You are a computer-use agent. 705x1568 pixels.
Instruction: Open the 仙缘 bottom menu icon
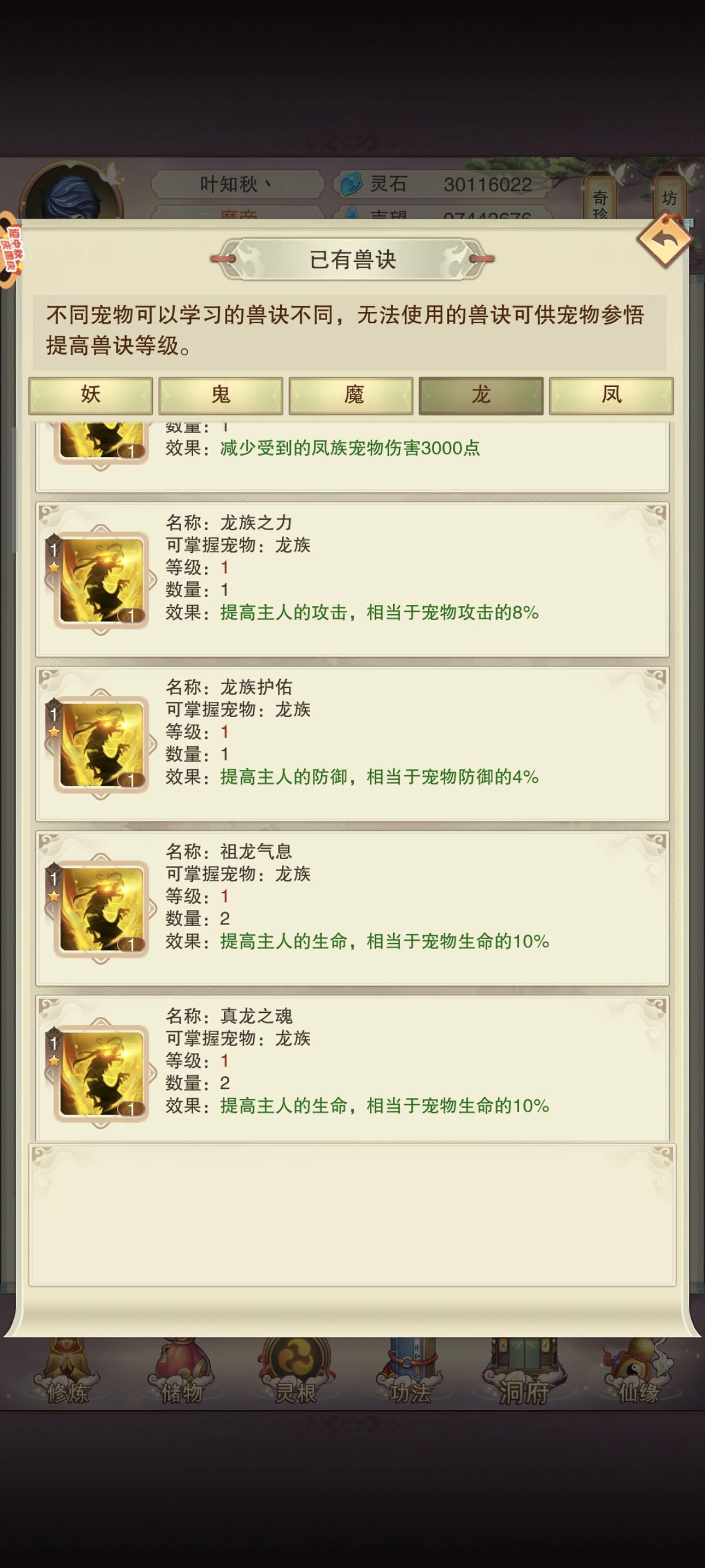[x=638, y=1371]
